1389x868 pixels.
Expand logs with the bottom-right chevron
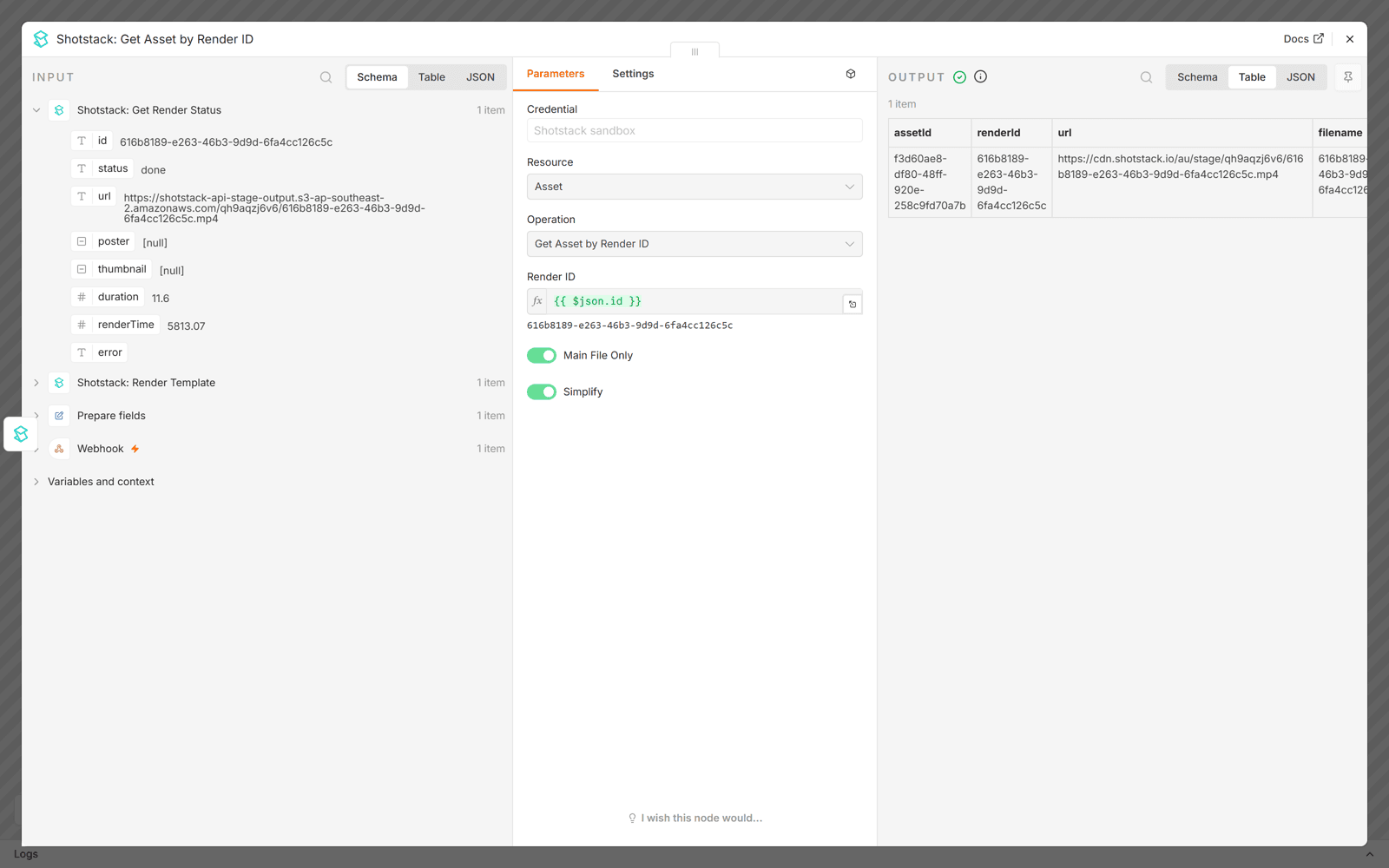point(1369,855)
